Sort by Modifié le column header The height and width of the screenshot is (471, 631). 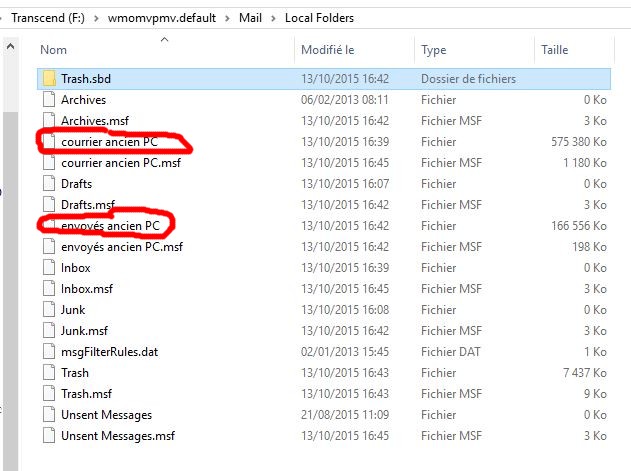[328, 49]
